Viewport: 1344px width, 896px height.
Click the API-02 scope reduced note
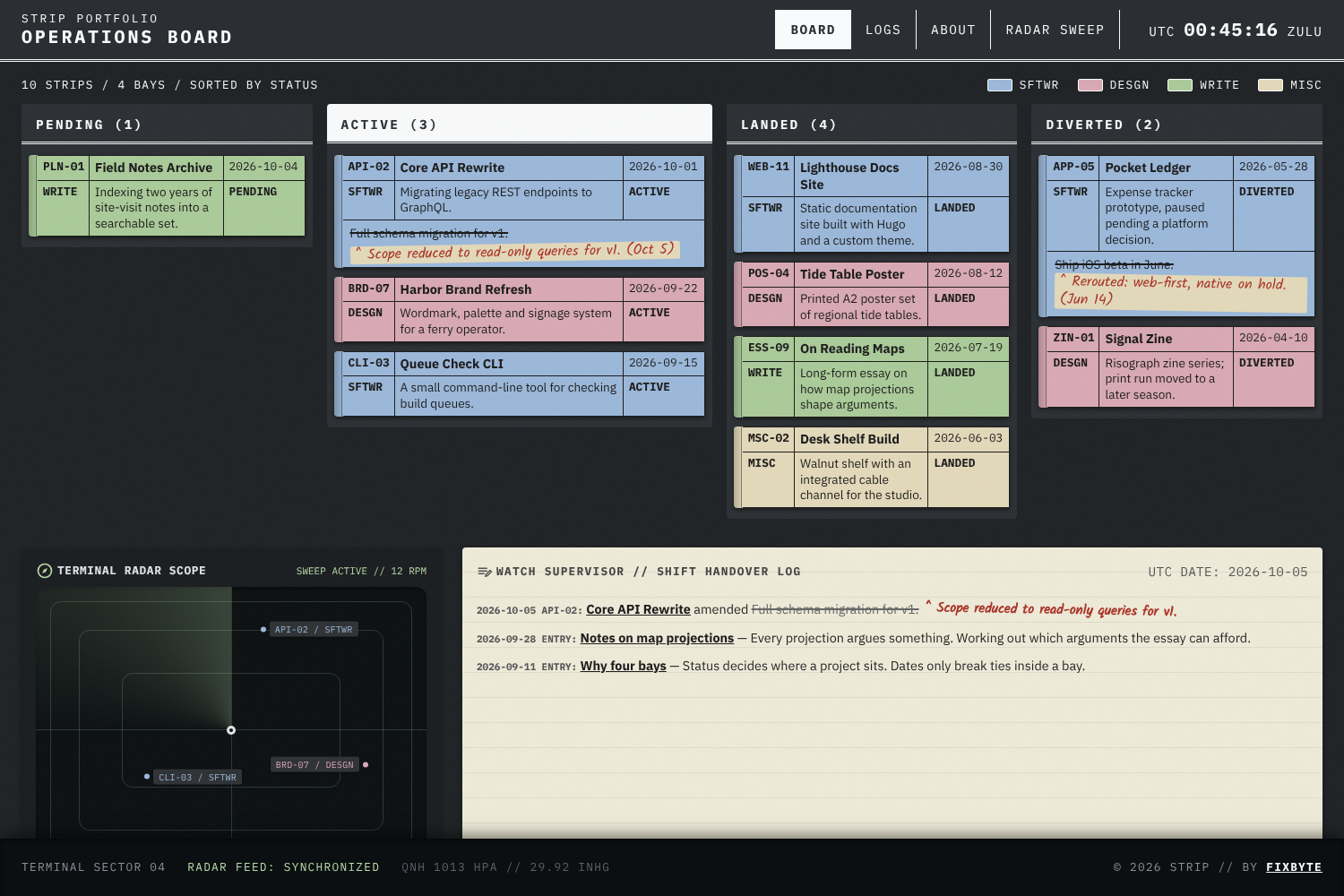[x=514, y=251]
